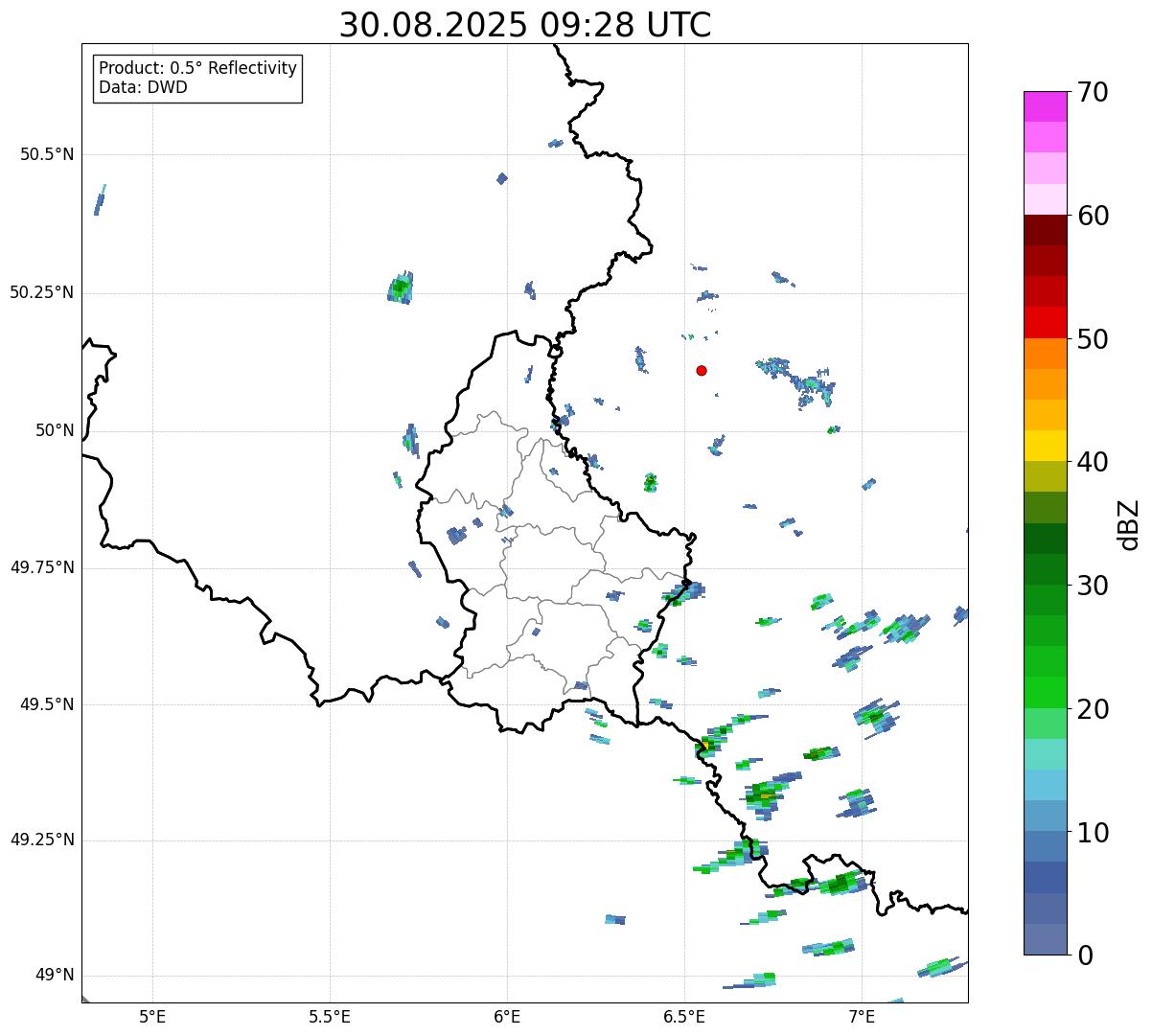Viewport: 1152px width, 1036px height.
Task: Click the 5.5°E longitude label
Action: [x=330, y=1016]
